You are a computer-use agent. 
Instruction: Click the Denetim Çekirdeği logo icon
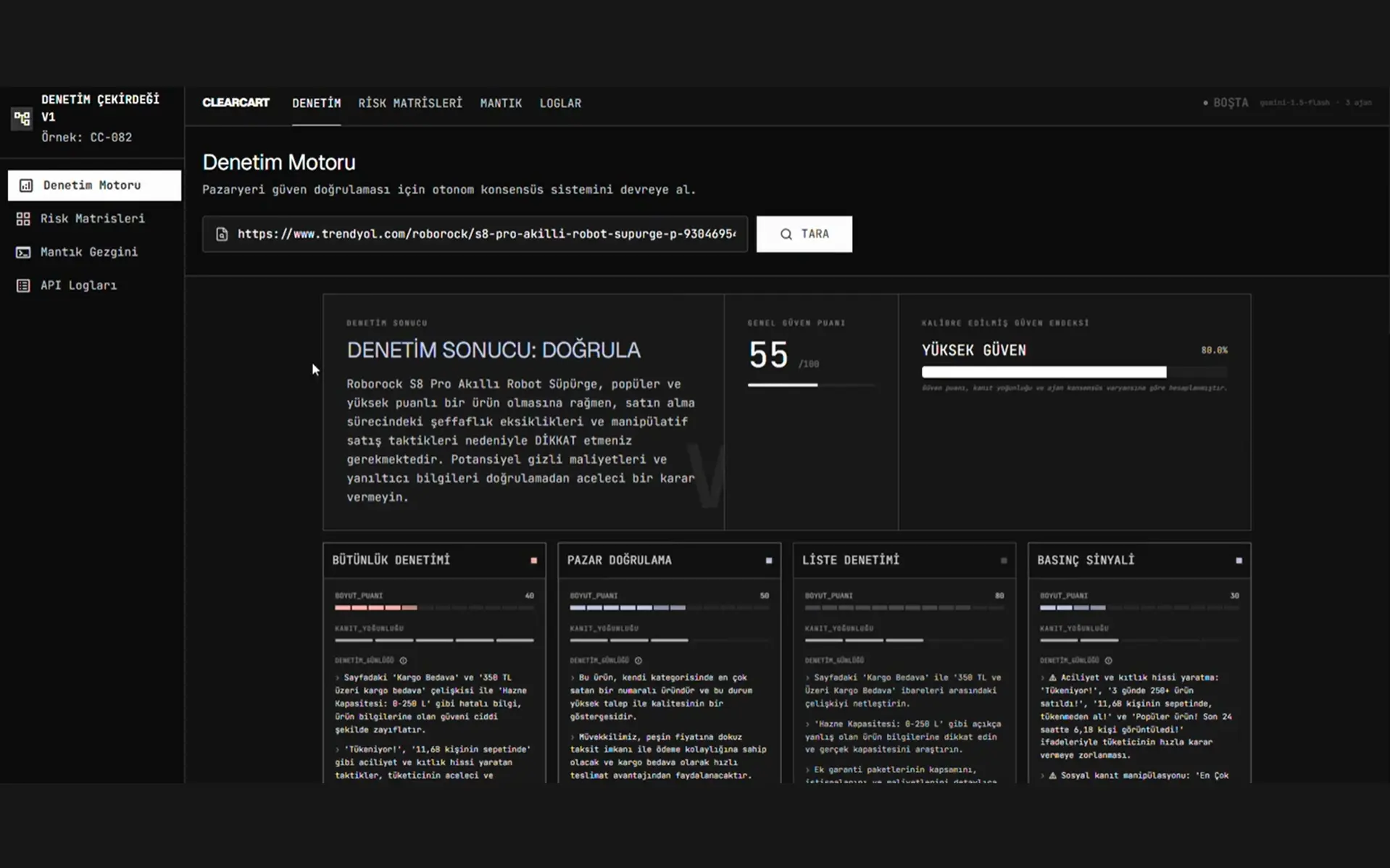click(x=22, y=117)
